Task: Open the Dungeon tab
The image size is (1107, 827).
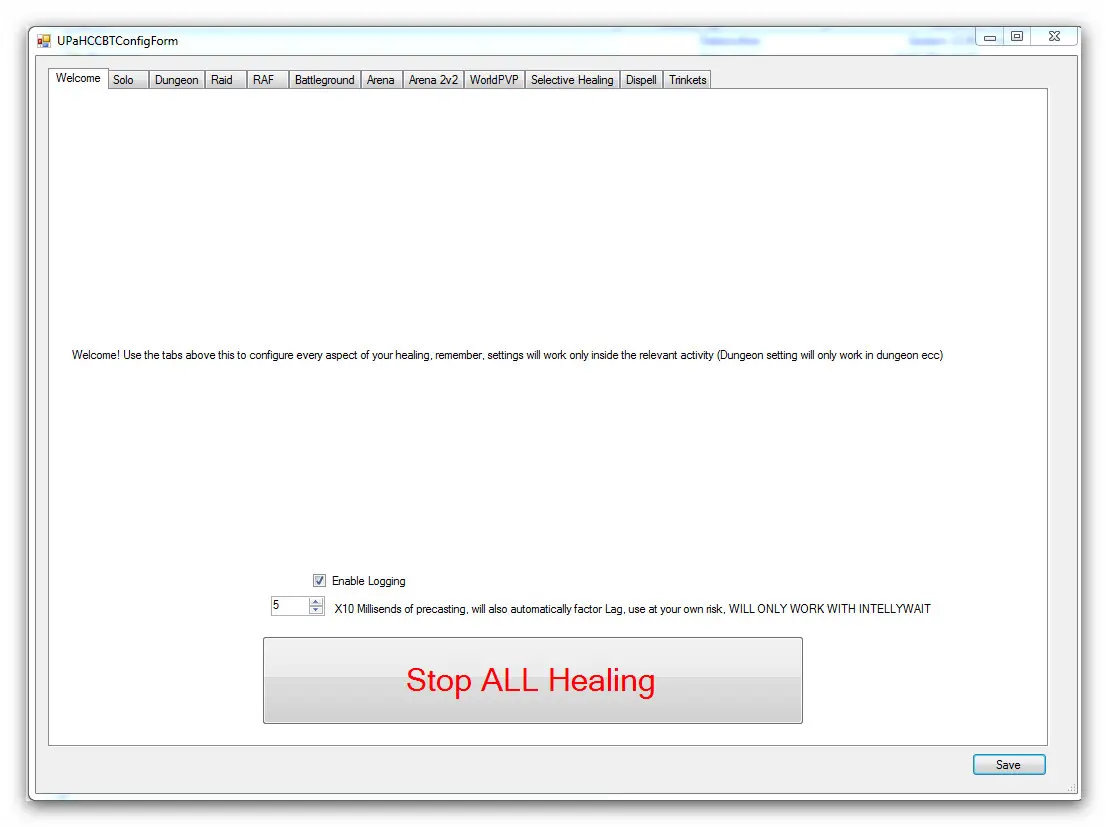Action: (176, 80)
